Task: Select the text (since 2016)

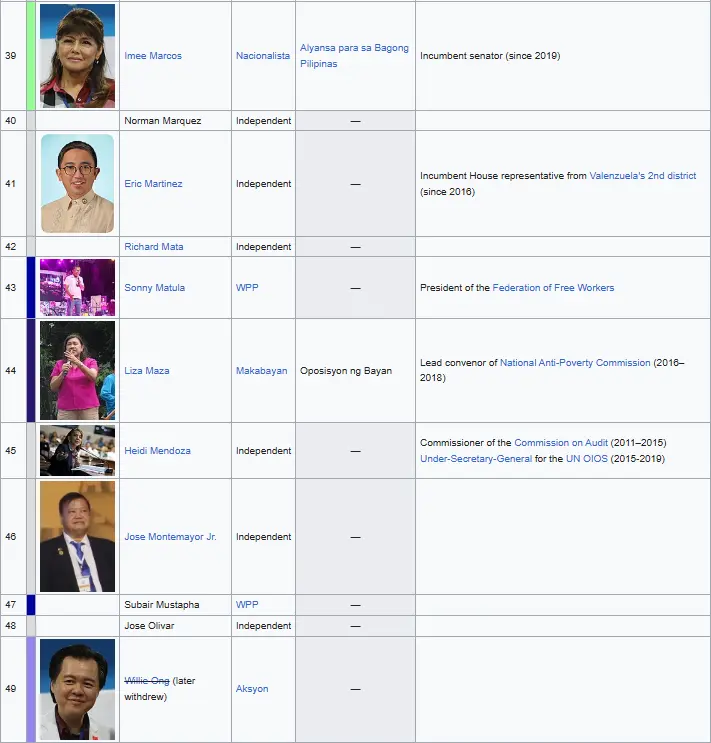Action: [x=447, y=191]
